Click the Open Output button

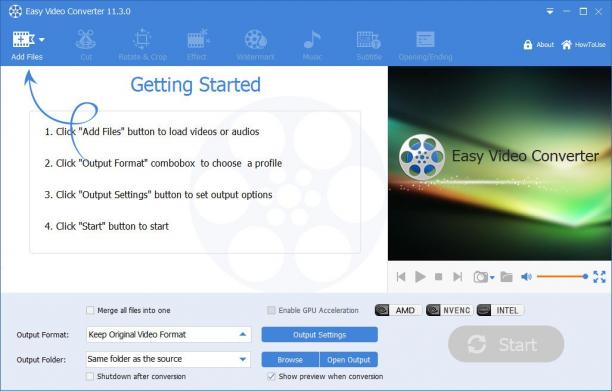(349, 359)
